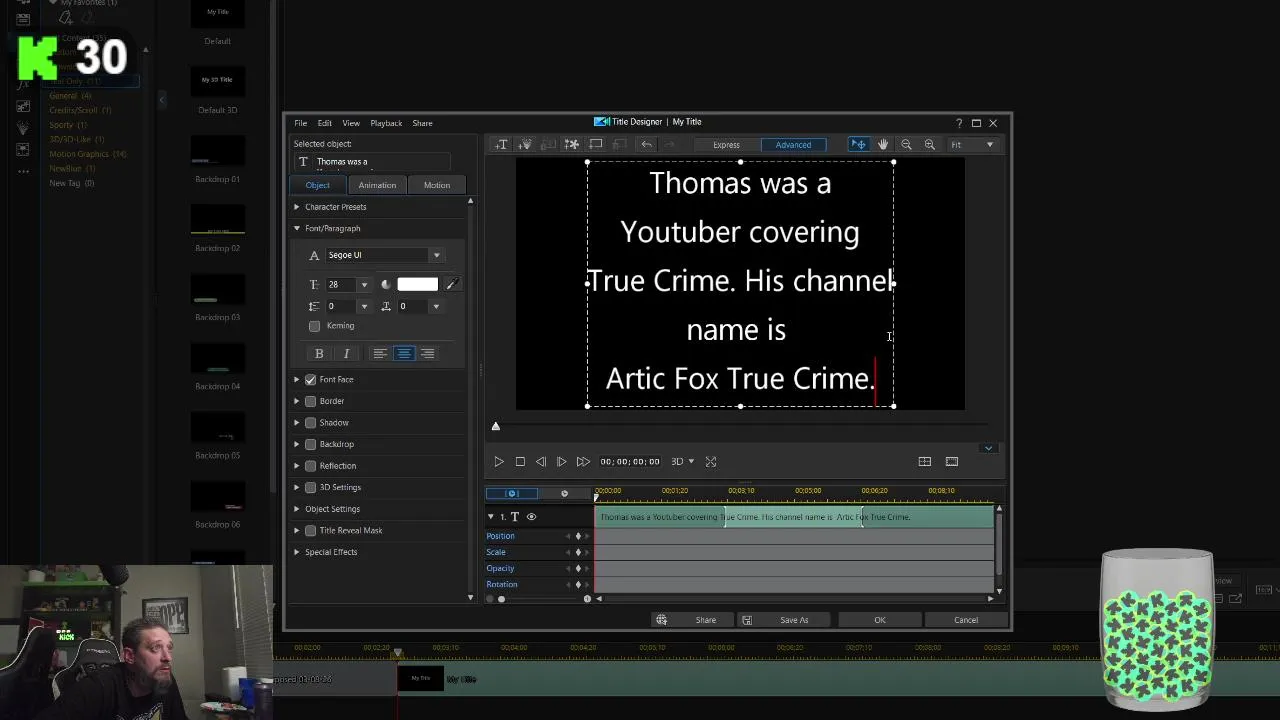Switch to Express mode
Viewport: 1280px width, 720px height.
[x=726, y=145]
